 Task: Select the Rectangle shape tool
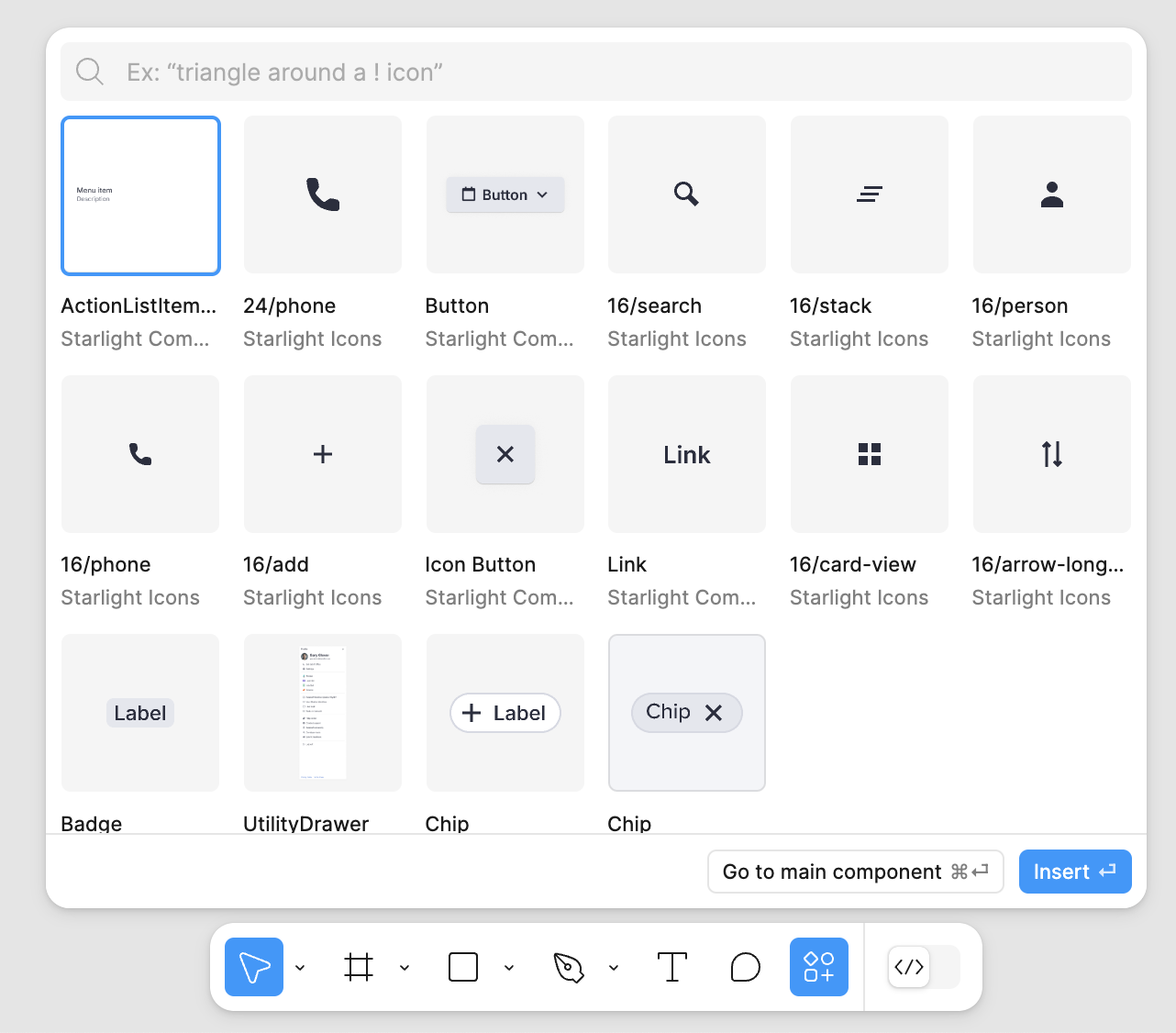463,967
